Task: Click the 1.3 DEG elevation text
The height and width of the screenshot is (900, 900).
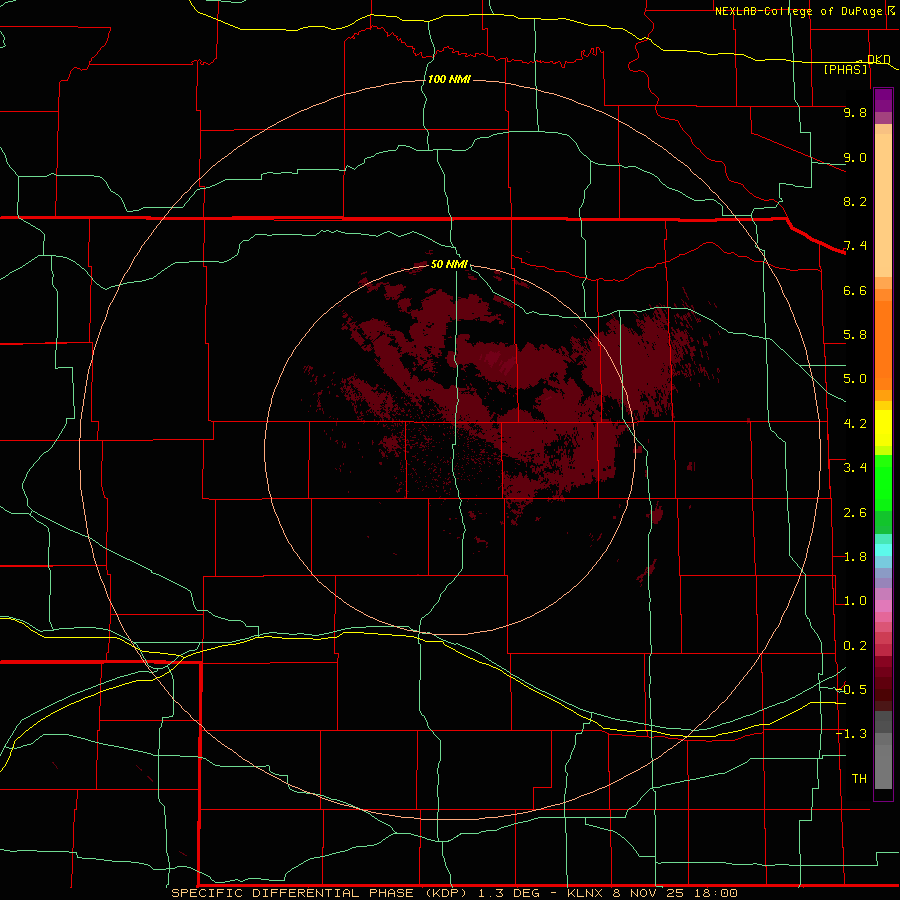Action: coord(509,893)
